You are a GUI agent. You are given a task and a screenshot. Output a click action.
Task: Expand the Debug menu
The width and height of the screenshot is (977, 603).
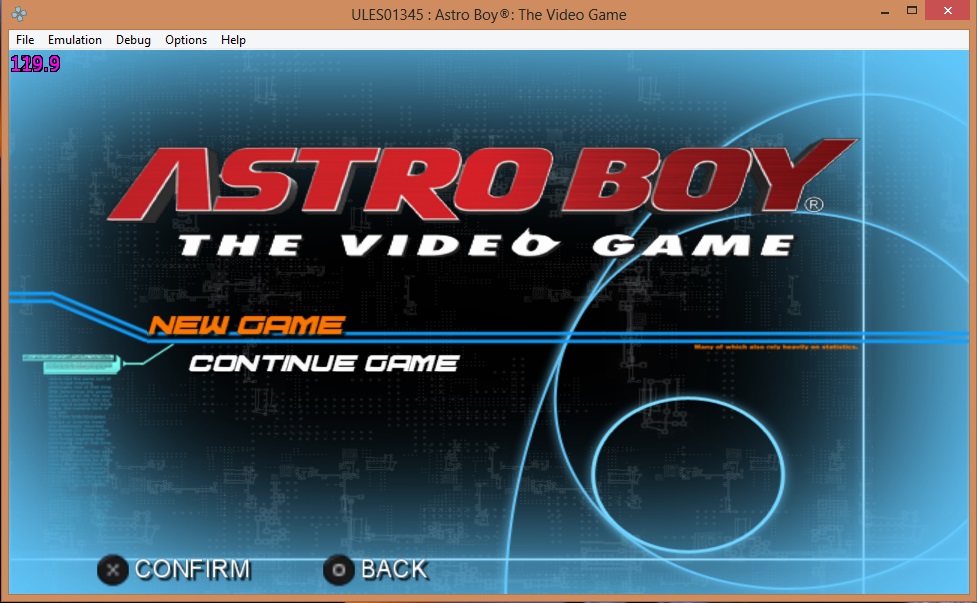click(x=133, y=40)
